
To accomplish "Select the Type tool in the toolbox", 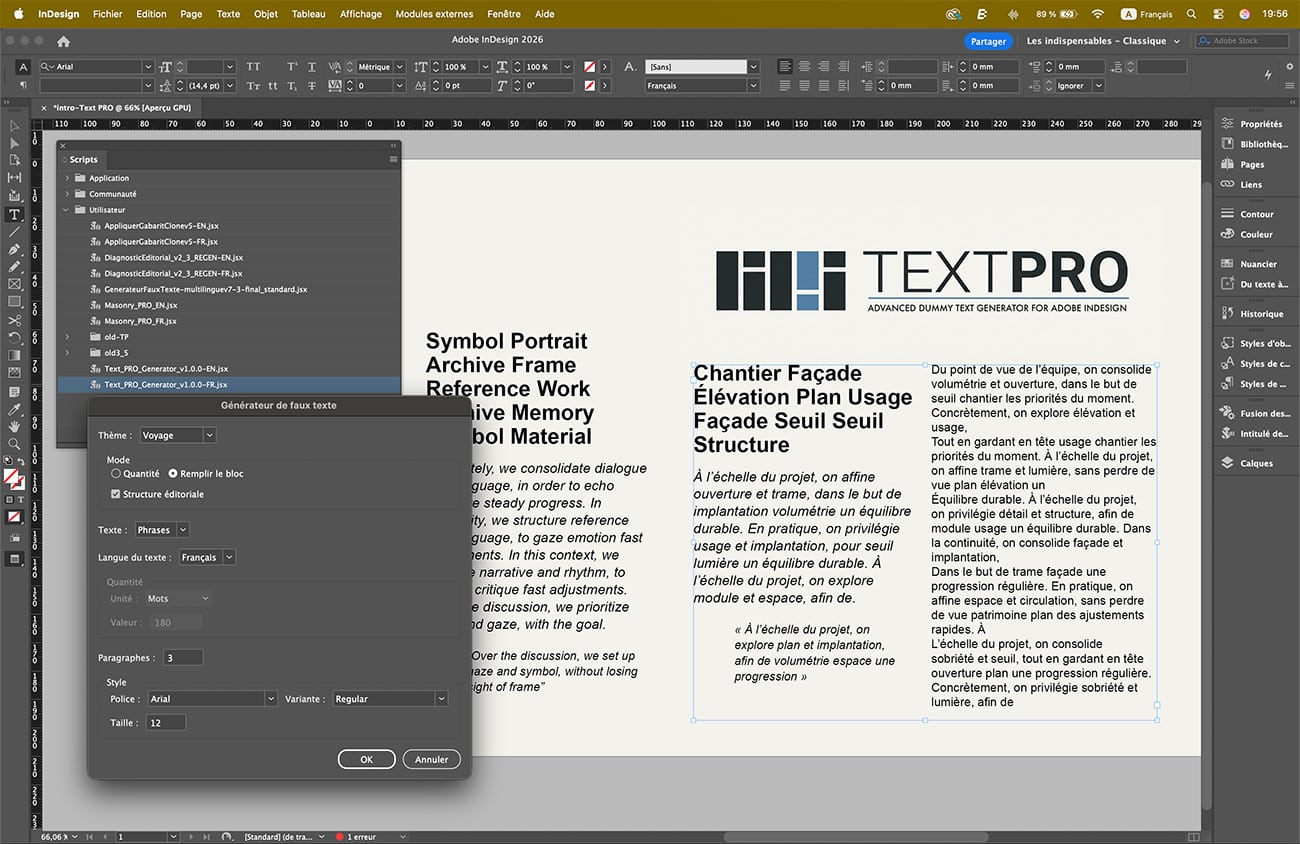I will (14, 214).
